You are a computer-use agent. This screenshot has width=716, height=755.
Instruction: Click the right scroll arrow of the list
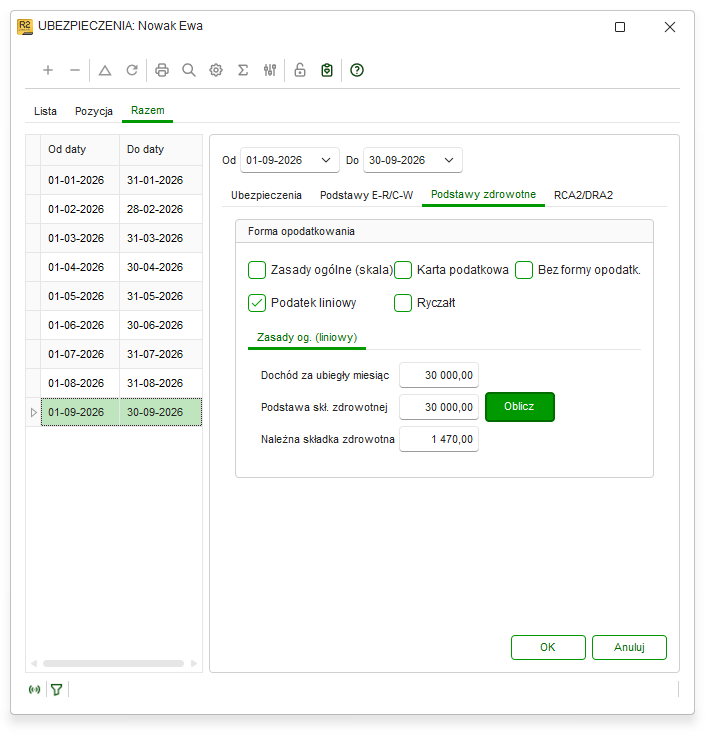[194, 664]
